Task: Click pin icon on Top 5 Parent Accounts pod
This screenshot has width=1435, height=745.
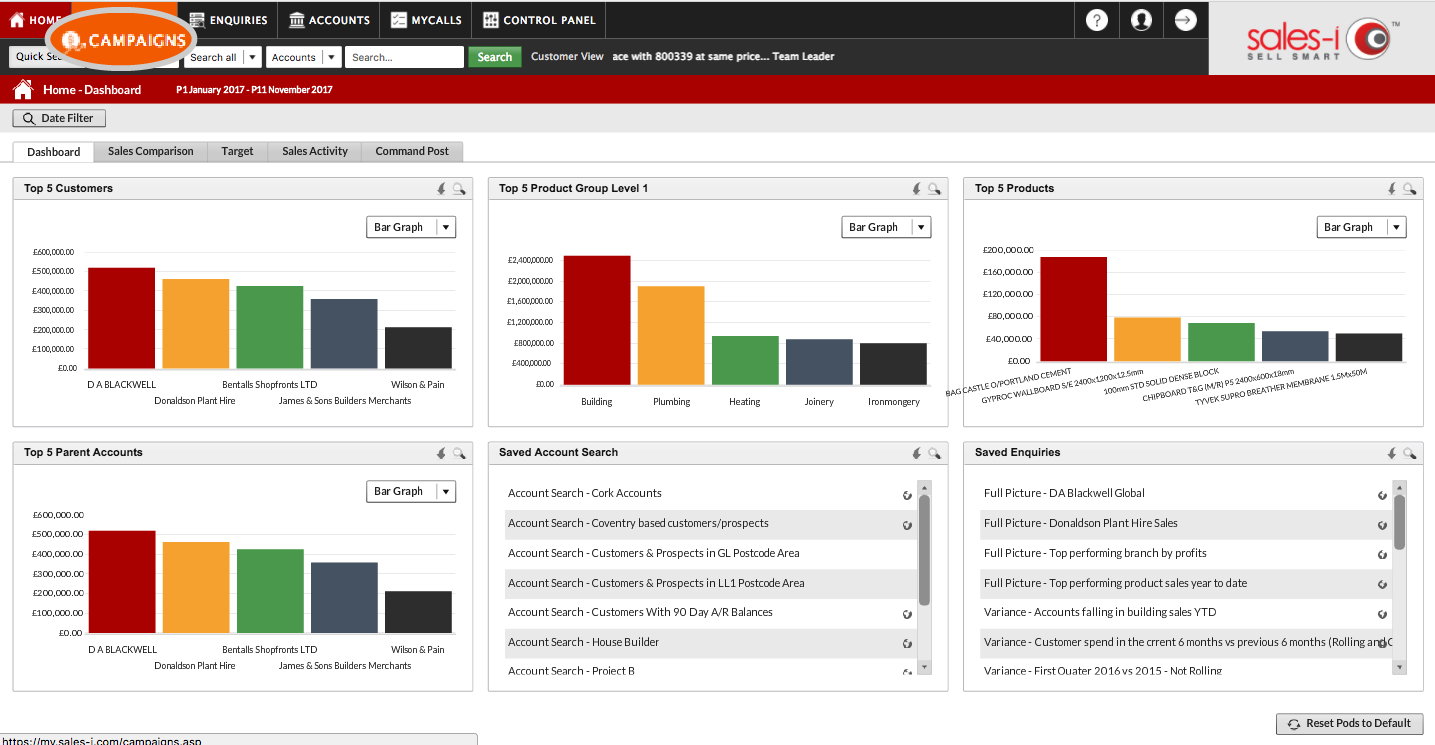Action: coord(442,453)
